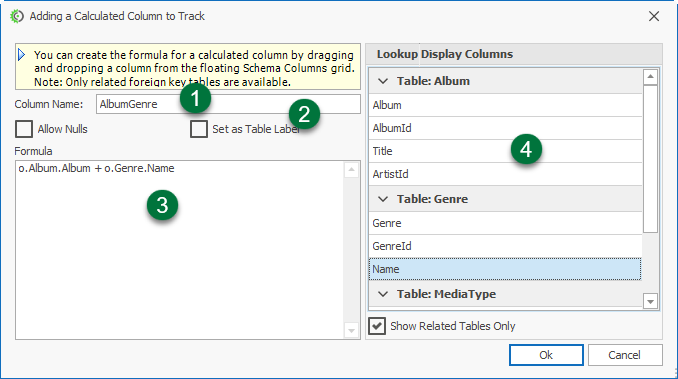Click the green app icon in title bar
678x379 pixels.
(x=17, y=16)
